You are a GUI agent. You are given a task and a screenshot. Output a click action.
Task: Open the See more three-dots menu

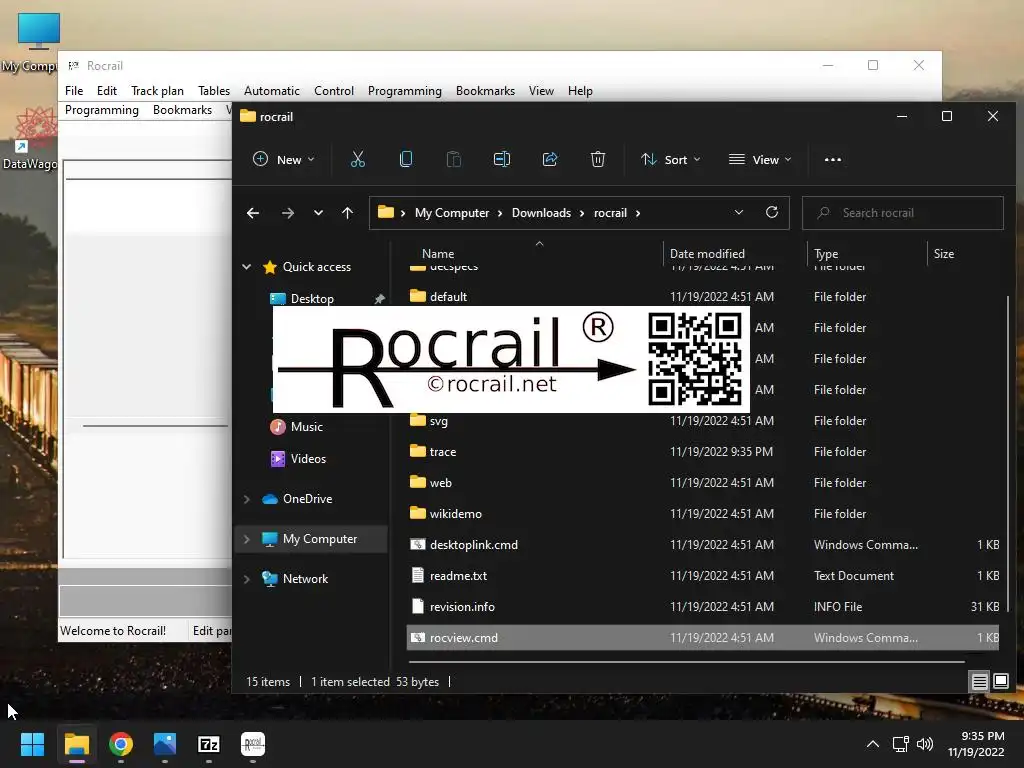click(x=833, y=159)
